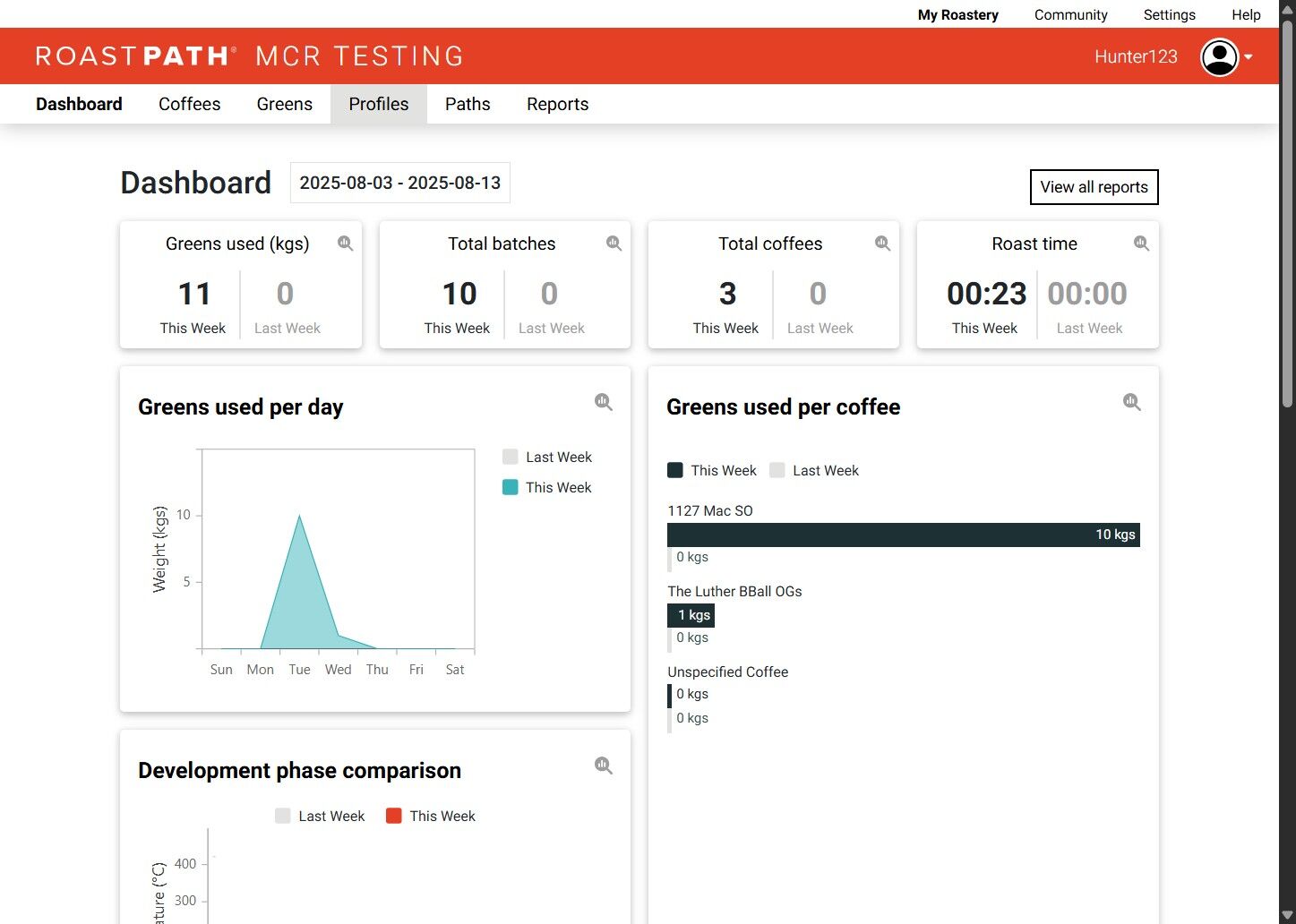The width and height of the screenshot is (1296, 924).
Task: Toggle Last Week legend in Greens per day chart
Action: [x=547, y=457]
